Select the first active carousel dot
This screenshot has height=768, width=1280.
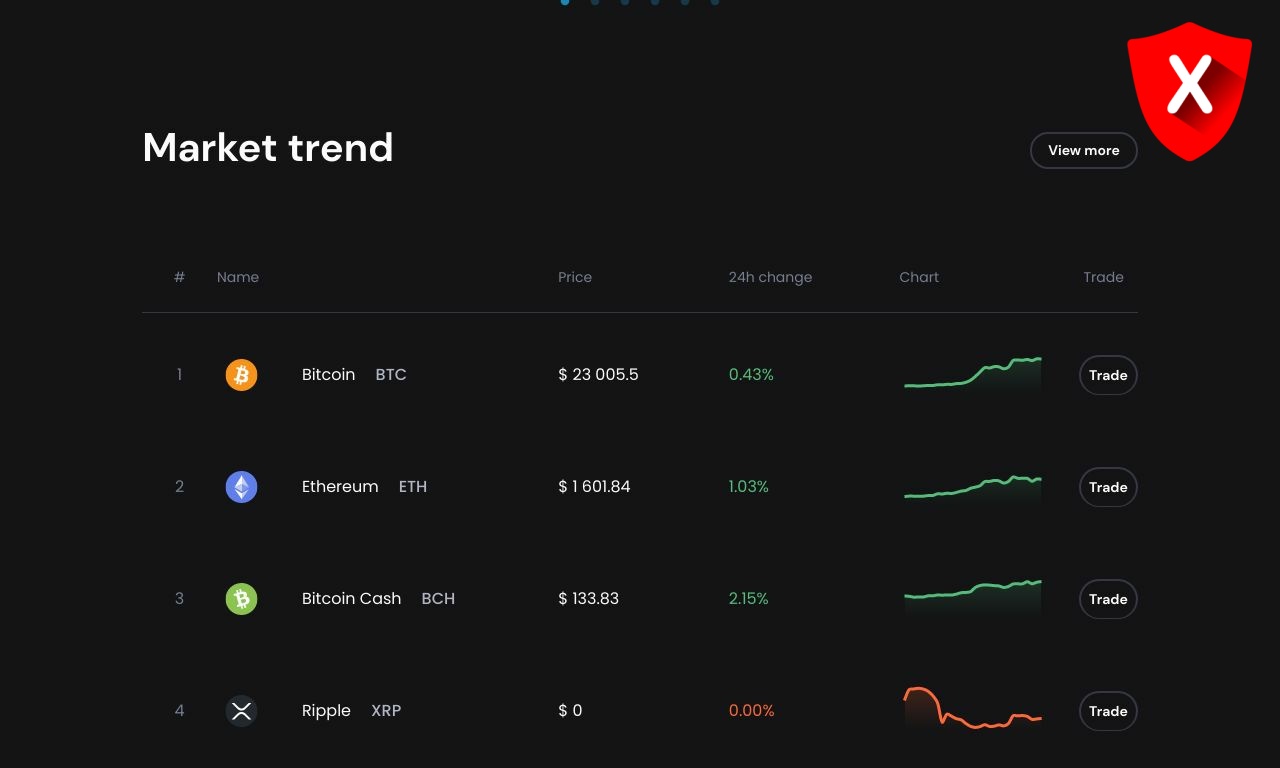coord(565,2)
